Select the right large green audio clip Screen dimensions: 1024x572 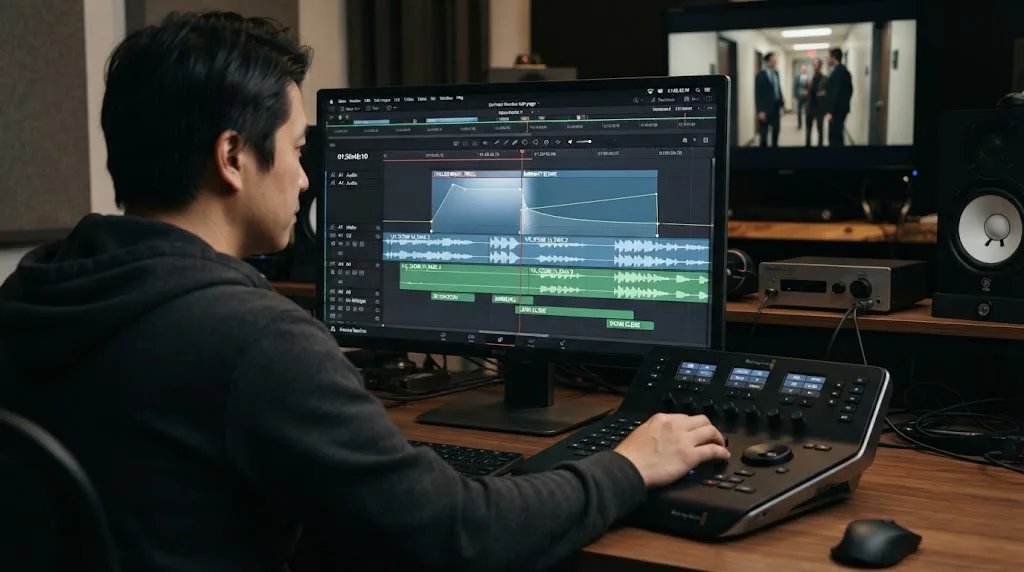(618, 283)
